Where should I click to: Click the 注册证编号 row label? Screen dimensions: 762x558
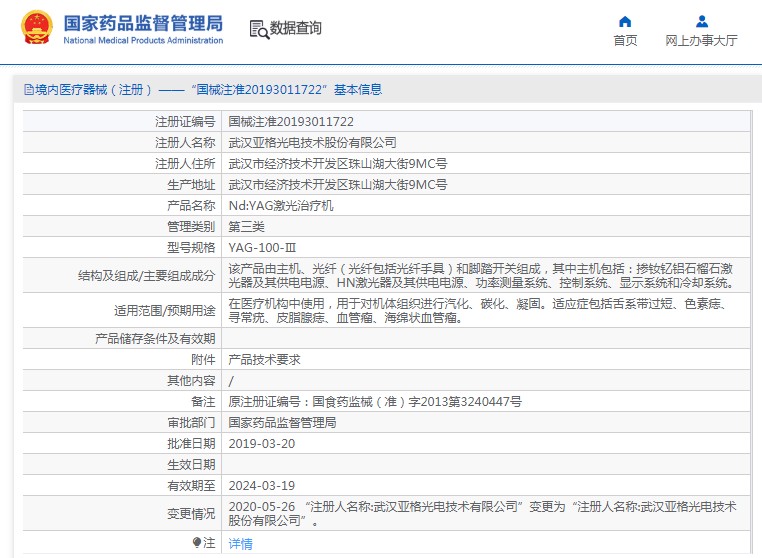click(185, 122)
